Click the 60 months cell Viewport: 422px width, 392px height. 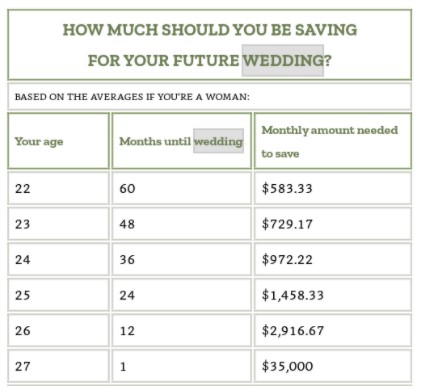coord(182,188)
